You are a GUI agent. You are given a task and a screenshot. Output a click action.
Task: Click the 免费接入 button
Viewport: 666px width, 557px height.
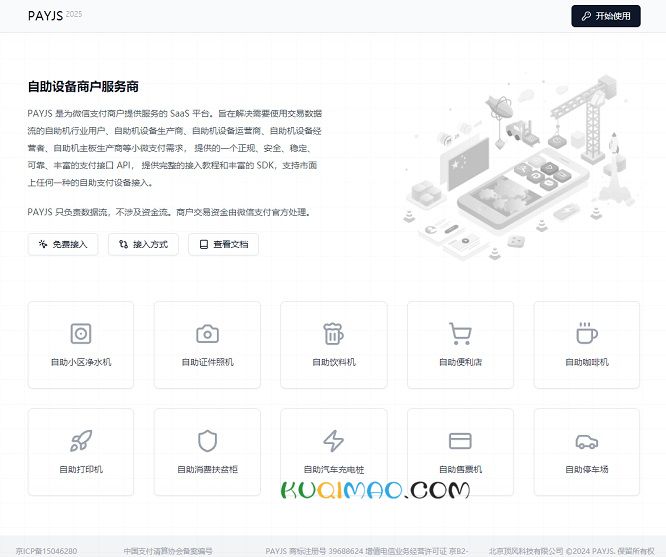tap(63, 244)
